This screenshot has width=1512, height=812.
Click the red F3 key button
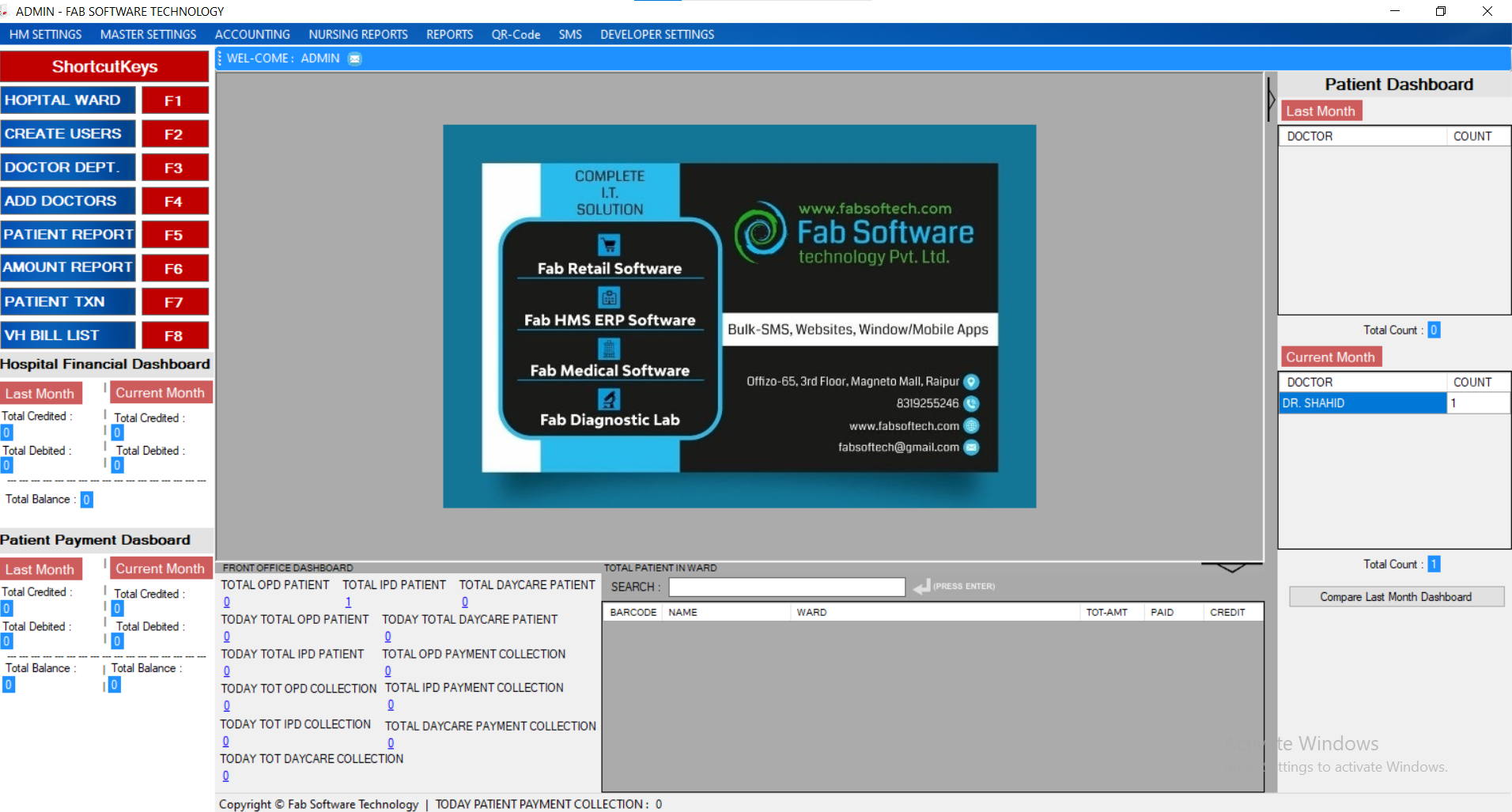(x=175, y=168)
